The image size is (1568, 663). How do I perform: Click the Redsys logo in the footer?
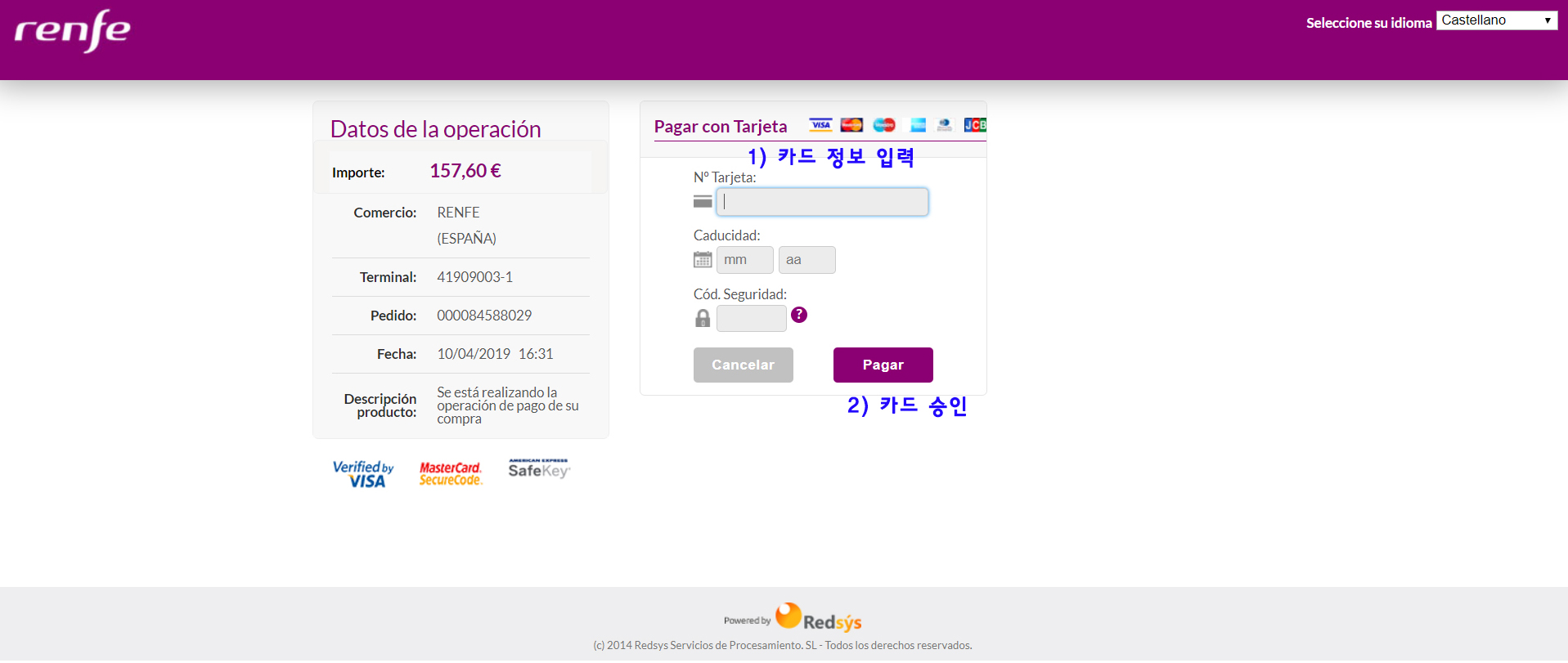pyautogui.click(x=818, y=617)
